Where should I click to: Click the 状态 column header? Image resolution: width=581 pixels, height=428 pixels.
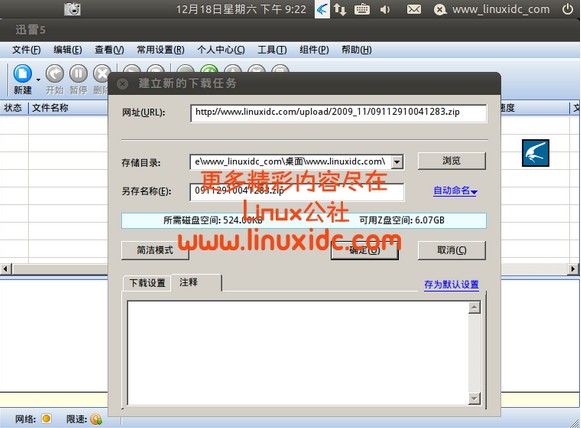[x=13, y=108]
